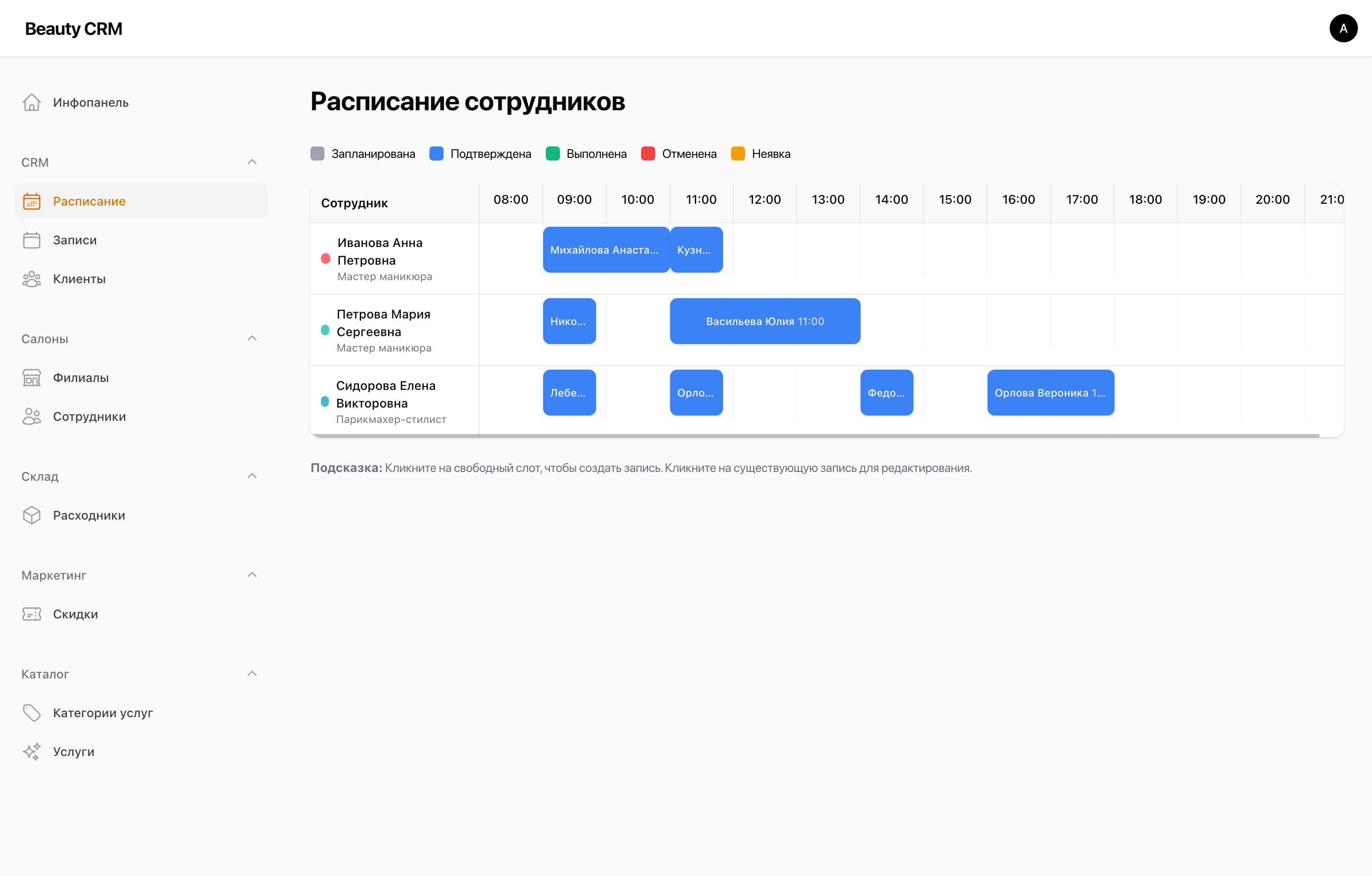Open Расходники via the box icon
This screenshot has width=1372, height=876.
tap(32, 515)
